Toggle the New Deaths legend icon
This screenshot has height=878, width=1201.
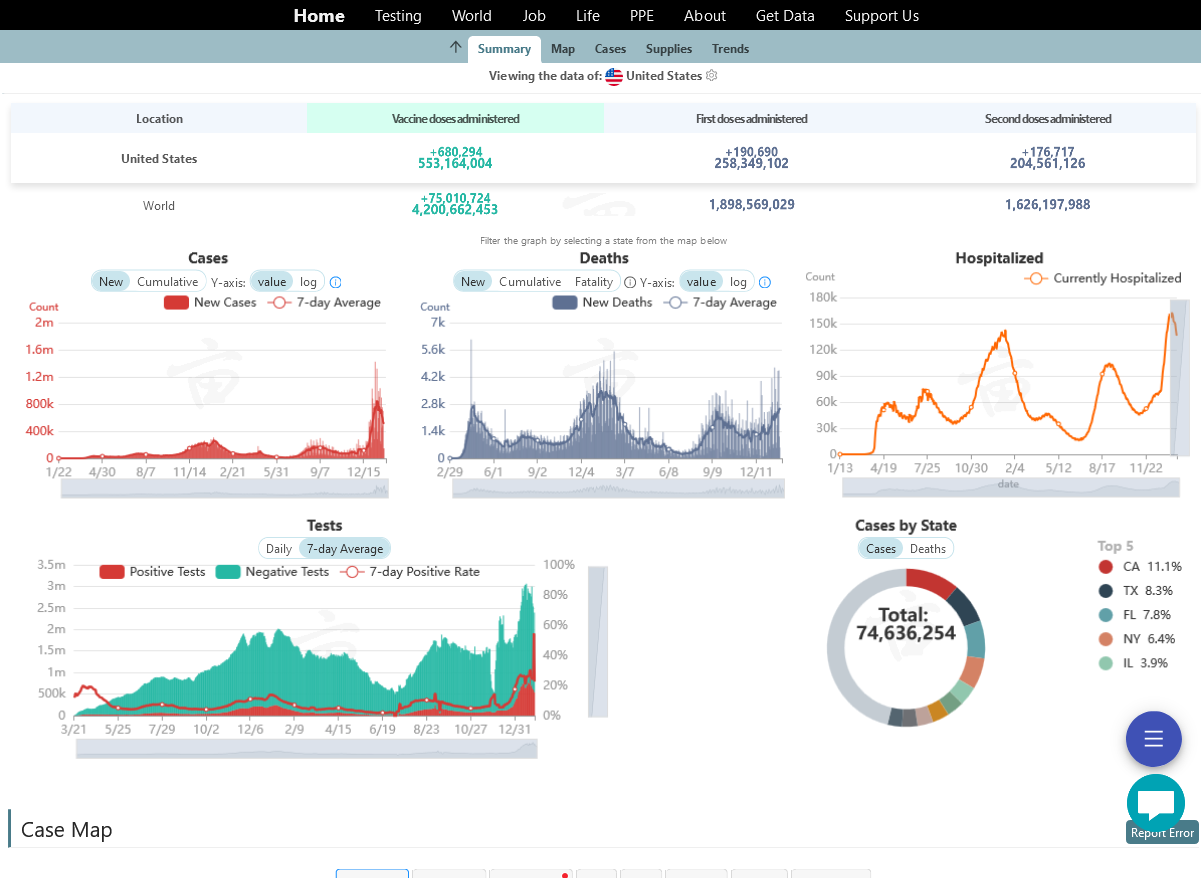click(565, 302)
